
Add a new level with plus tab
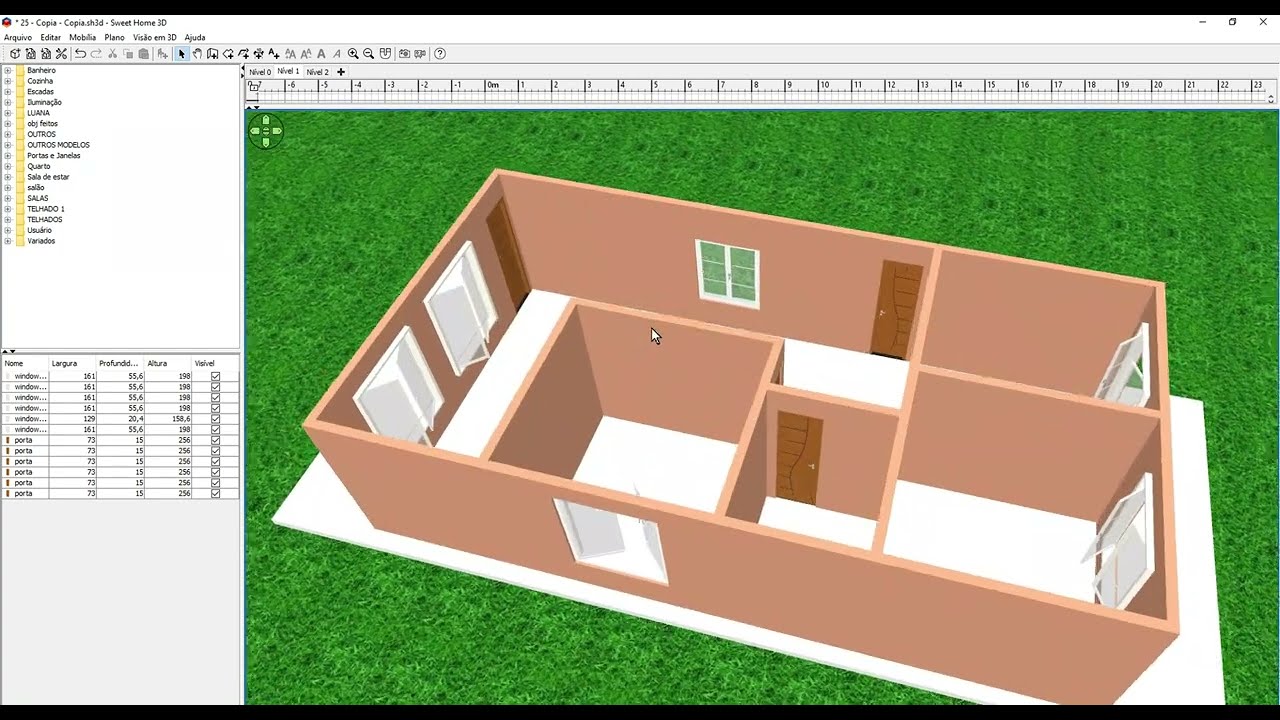click(x=341, y=72)
